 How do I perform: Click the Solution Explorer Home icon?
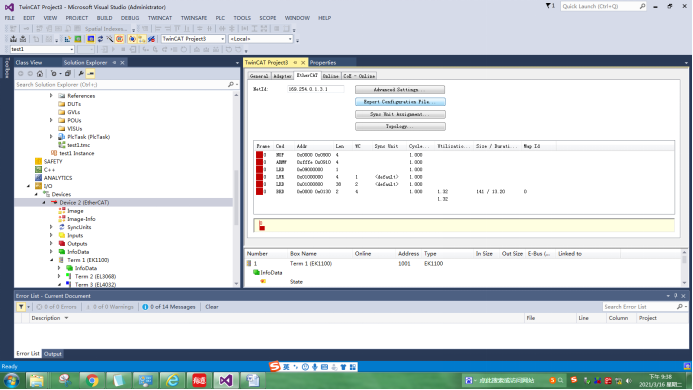[x=40, y=73]
